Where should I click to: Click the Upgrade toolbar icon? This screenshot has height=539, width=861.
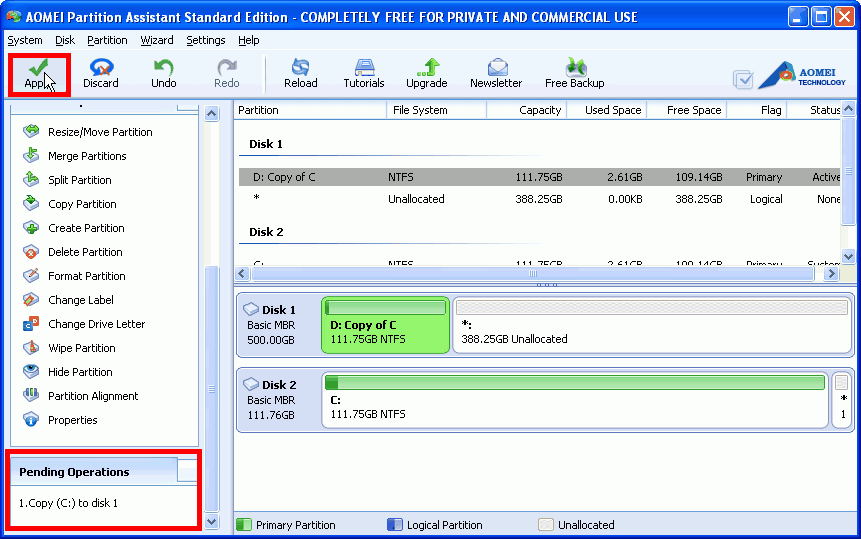click(427, 75)
